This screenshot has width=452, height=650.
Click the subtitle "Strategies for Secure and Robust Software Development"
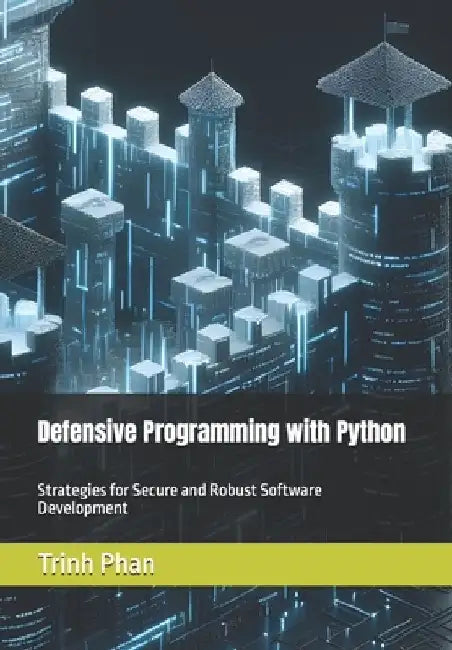pyautogui.click(x=180, y=499)
